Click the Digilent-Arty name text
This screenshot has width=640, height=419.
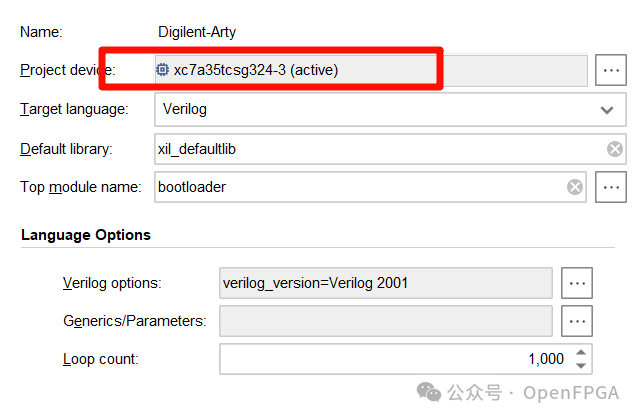click(x=197, y=32)
